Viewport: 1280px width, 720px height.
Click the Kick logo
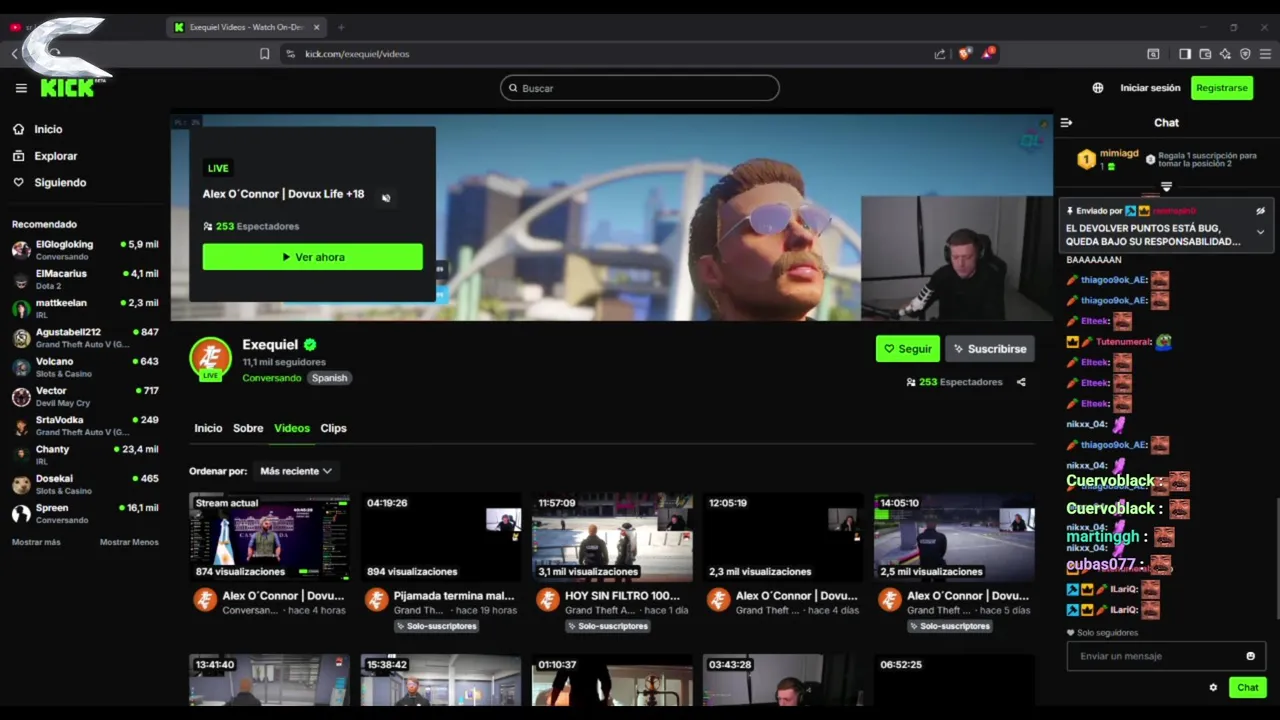point(68,88)
